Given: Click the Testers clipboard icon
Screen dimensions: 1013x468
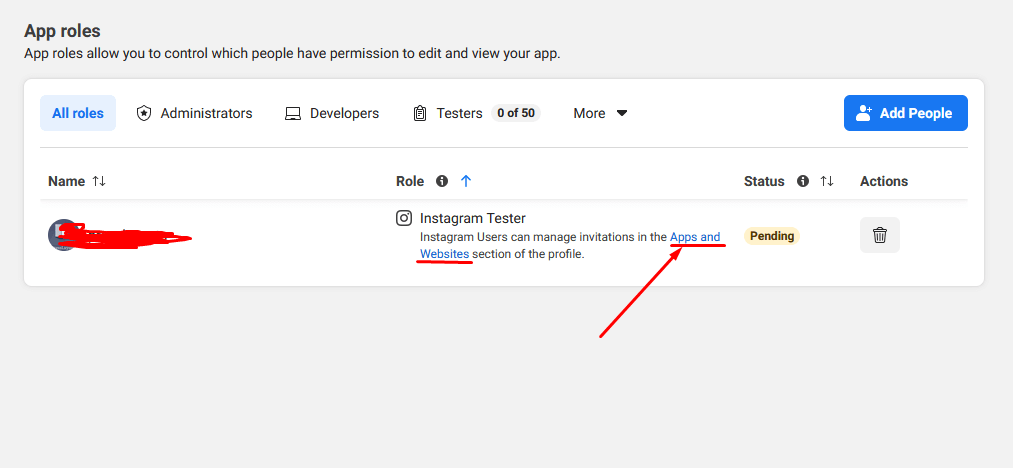Looking at the screenshot, I should click(420, 114).
